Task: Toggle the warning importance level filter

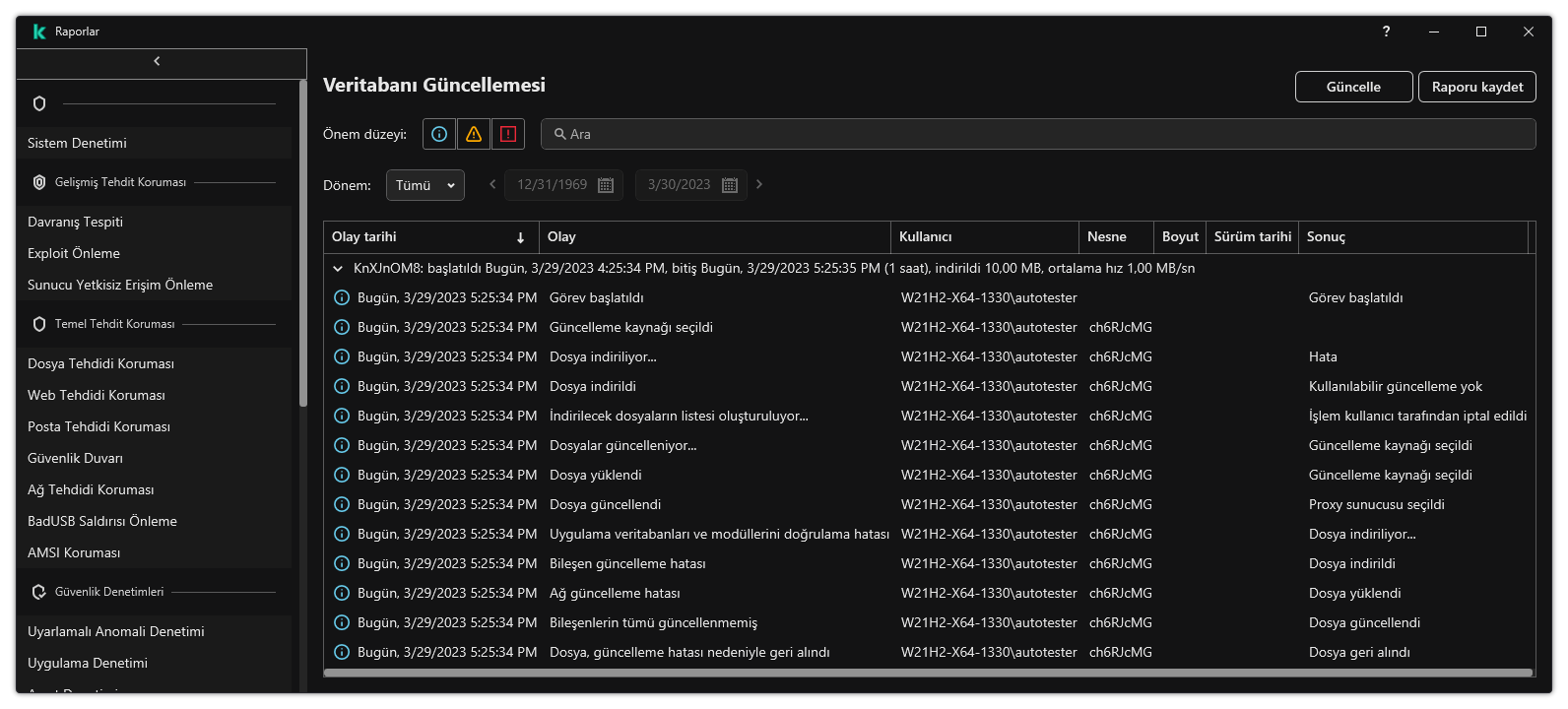Action: 474,134
